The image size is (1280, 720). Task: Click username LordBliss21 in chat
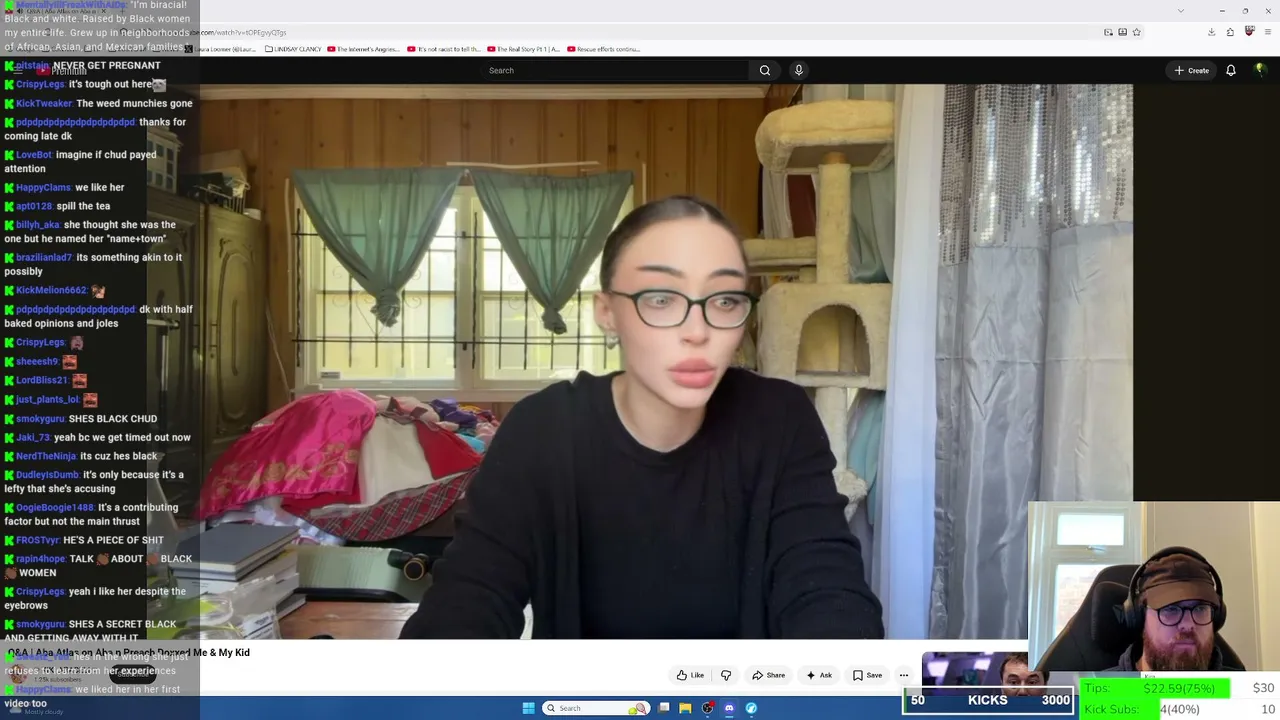click(42, 381)
